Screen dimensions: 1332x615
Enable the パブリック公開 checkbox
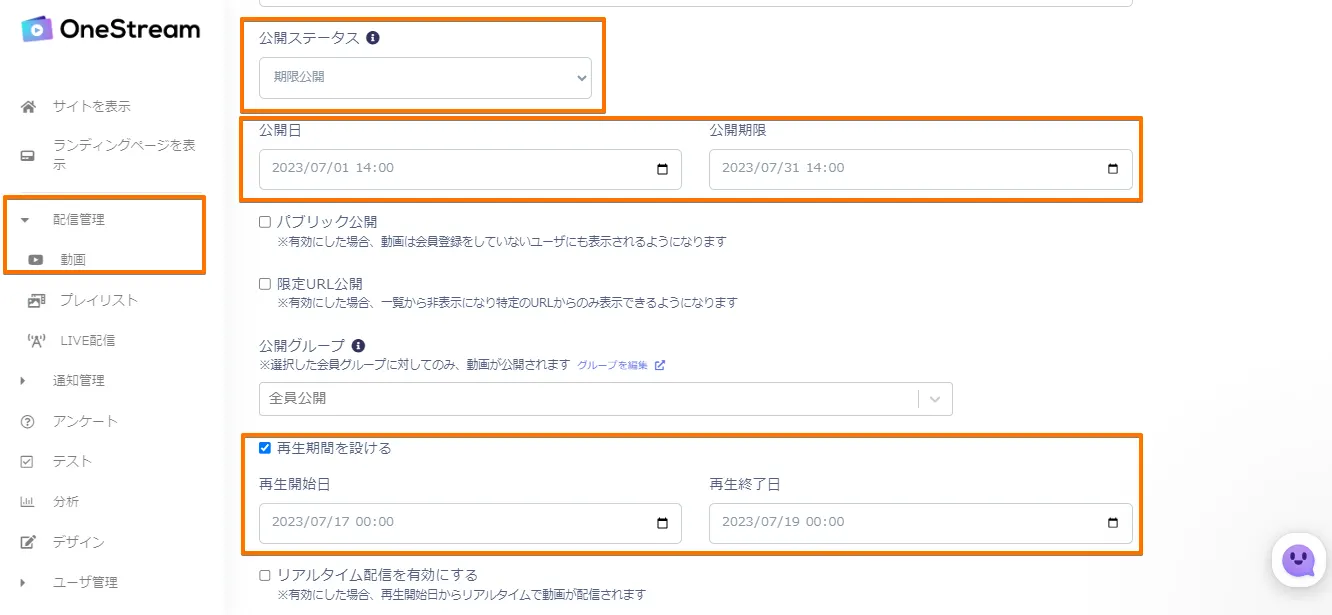[265, 222]
